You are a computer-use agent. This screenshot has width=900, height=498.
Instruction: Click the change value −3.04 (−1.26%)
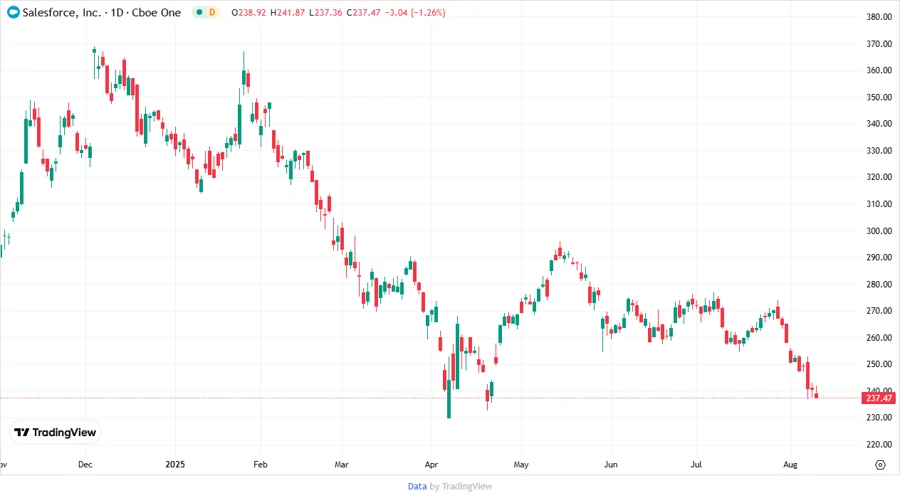point(415,12)
